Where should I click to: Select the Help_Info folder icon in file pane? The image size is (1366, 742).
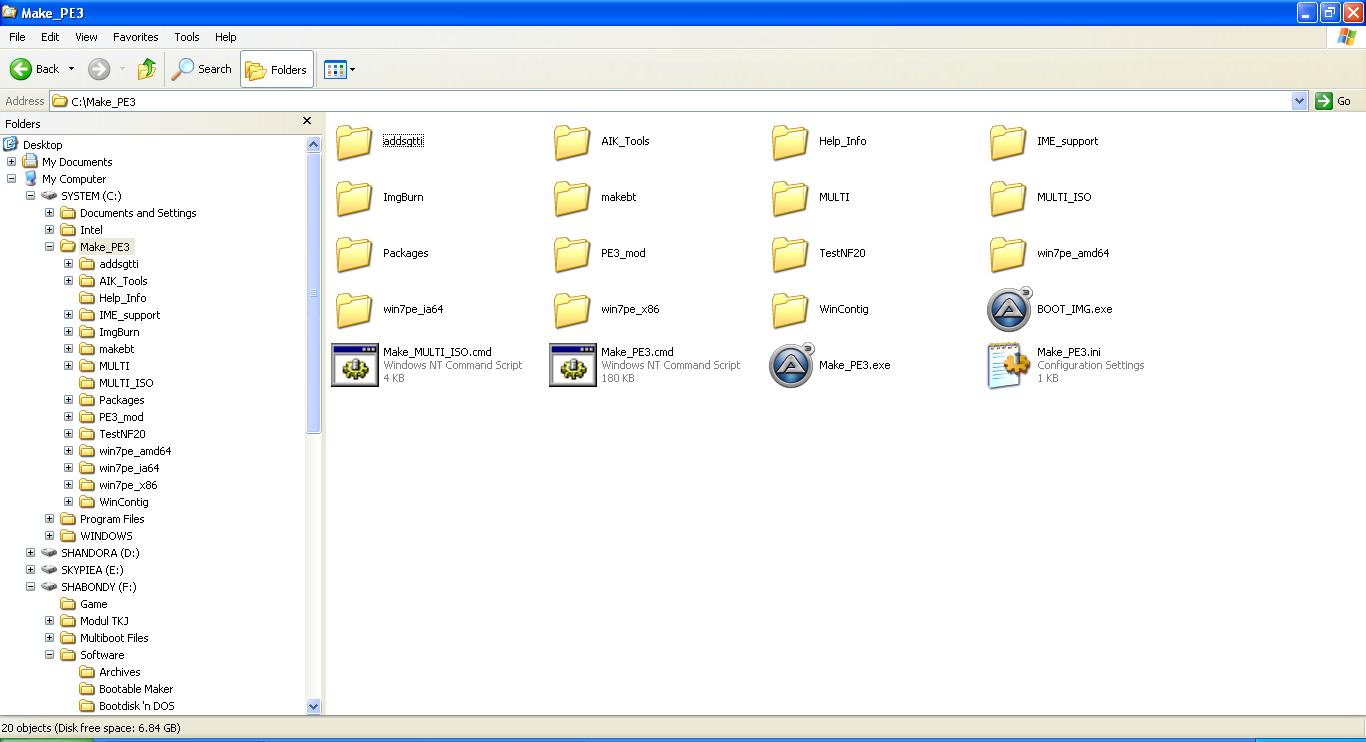[791, 141]
